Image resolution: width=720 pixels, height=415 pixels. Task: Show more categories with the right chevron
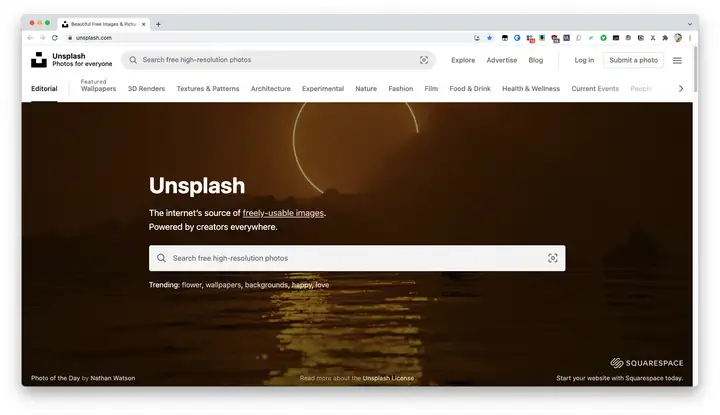681,89
